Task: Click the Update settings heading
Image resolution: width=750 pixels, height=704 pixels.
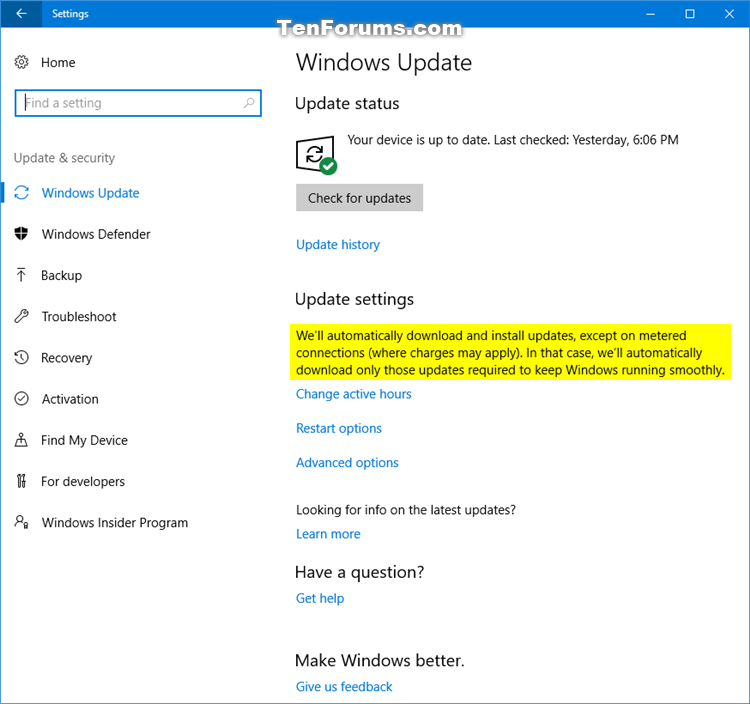Action: click(354, 299)
